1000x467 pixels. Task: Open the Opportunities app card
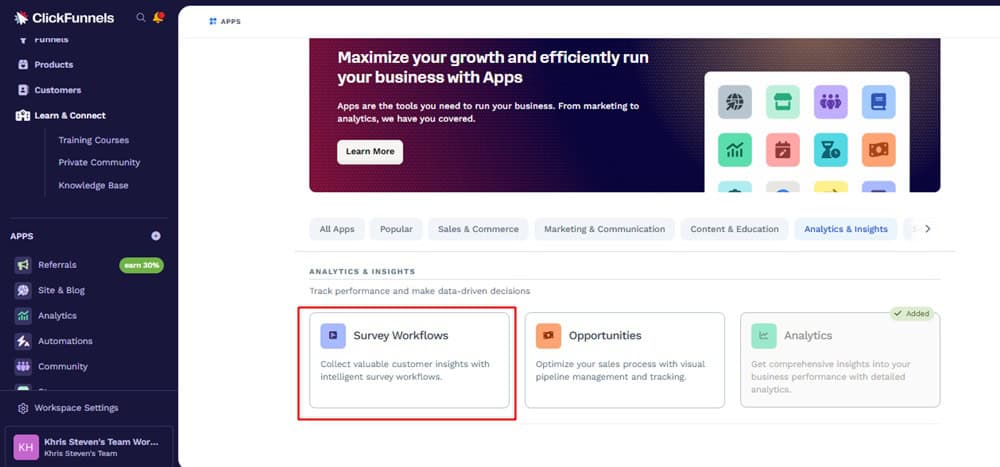pyautogui.click(x=624, y=360)
